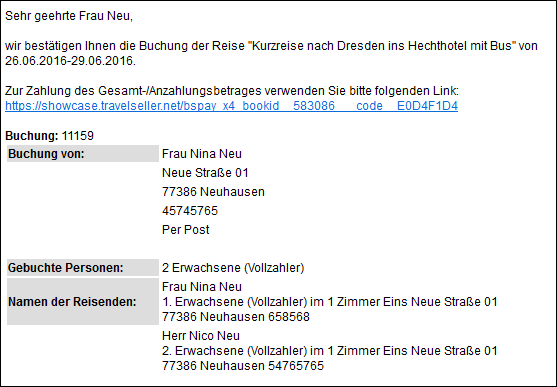
Task: Open the showcase.travelseller.net payment link
Action: coord(231,106)
